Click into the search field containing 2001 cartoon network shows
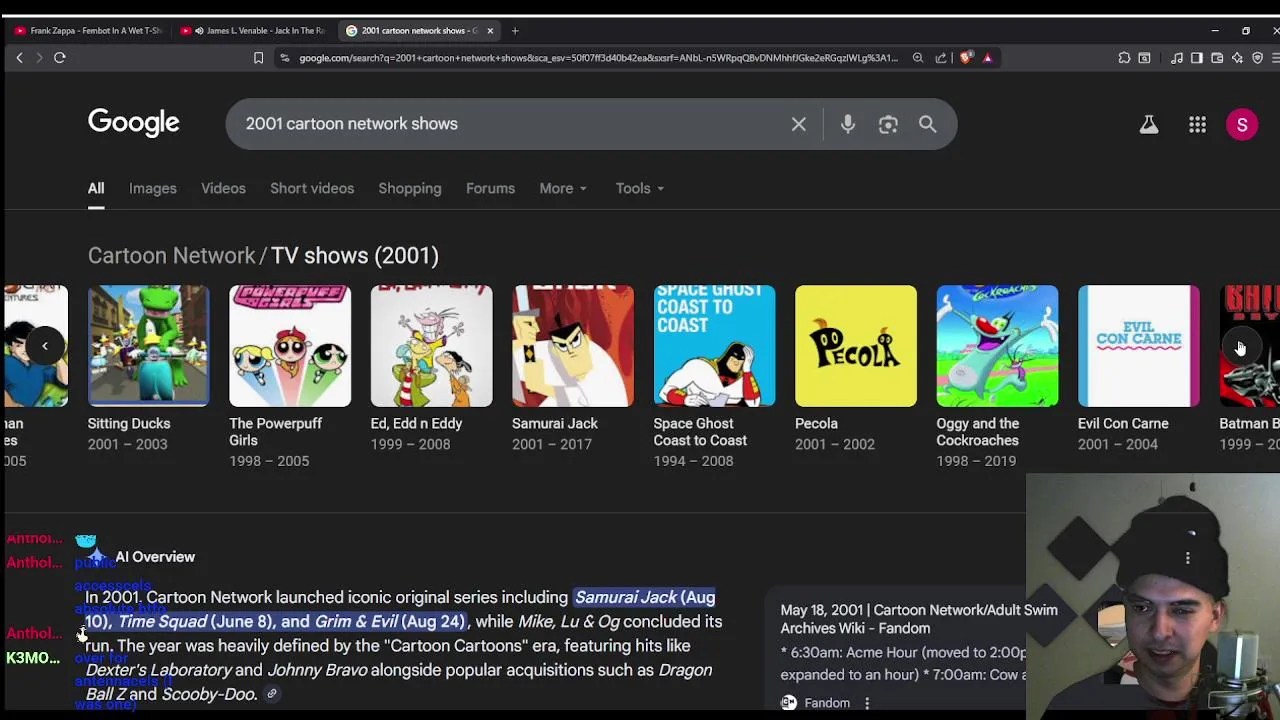1280x720 pixels. point(510,124)
